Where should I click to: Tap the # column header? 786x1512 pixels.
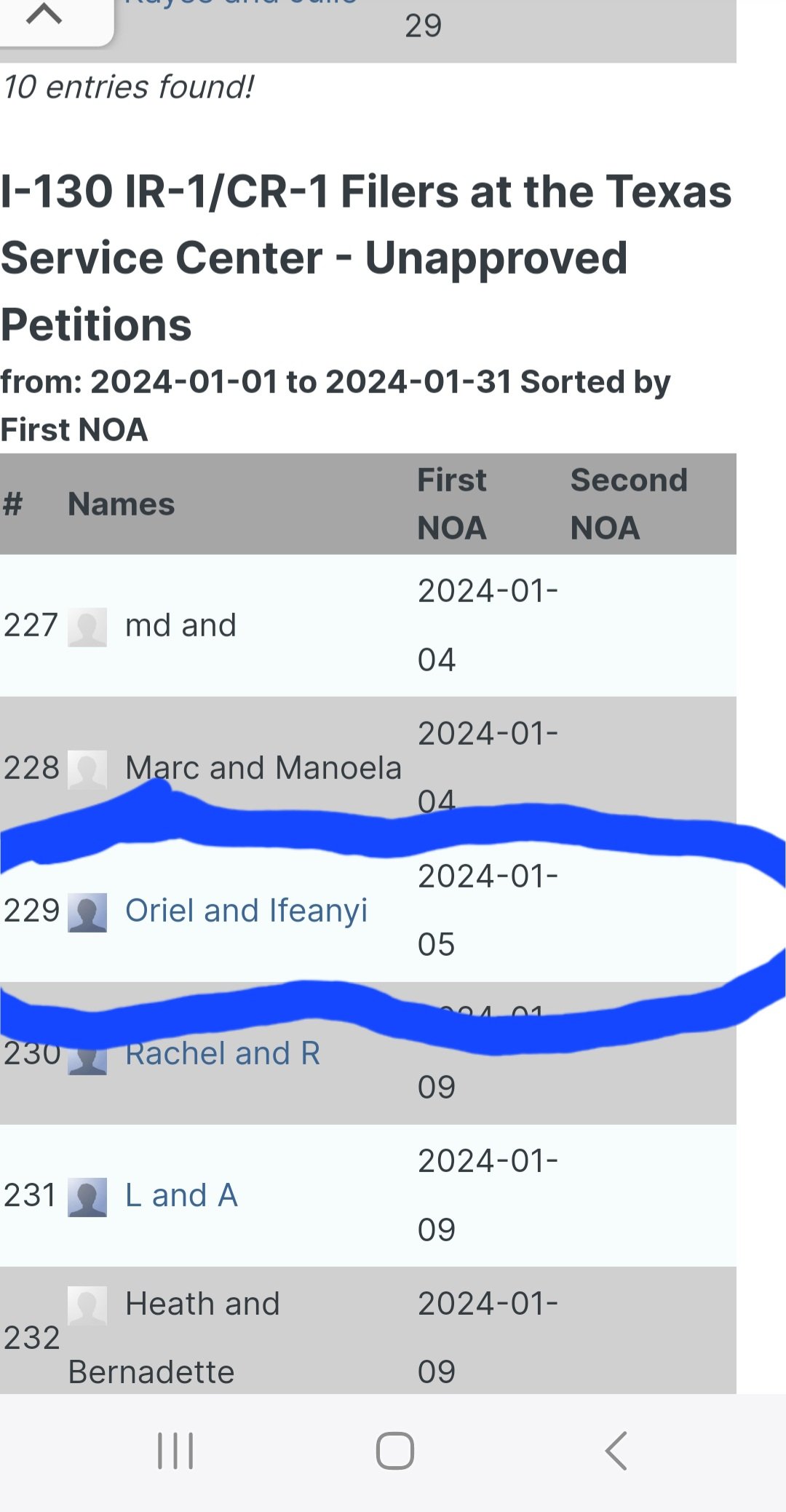tap(12, 504)
